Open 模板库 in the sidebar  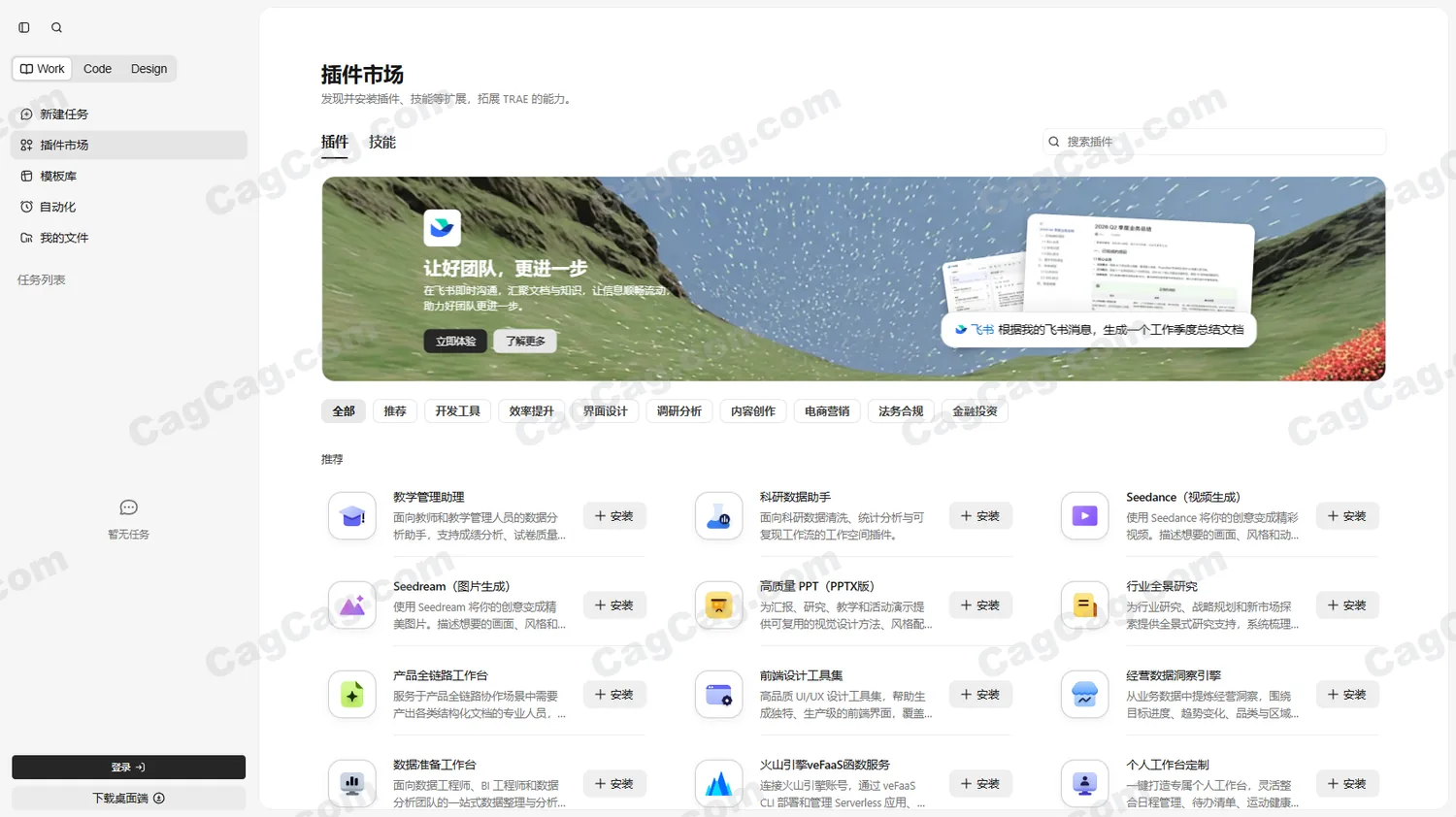click(x=129, y=177)
